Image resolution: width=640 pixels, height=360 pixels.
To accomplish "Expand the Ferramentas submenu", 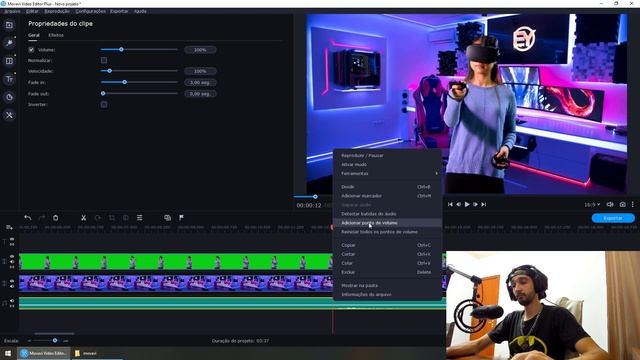I will (387, 173).
